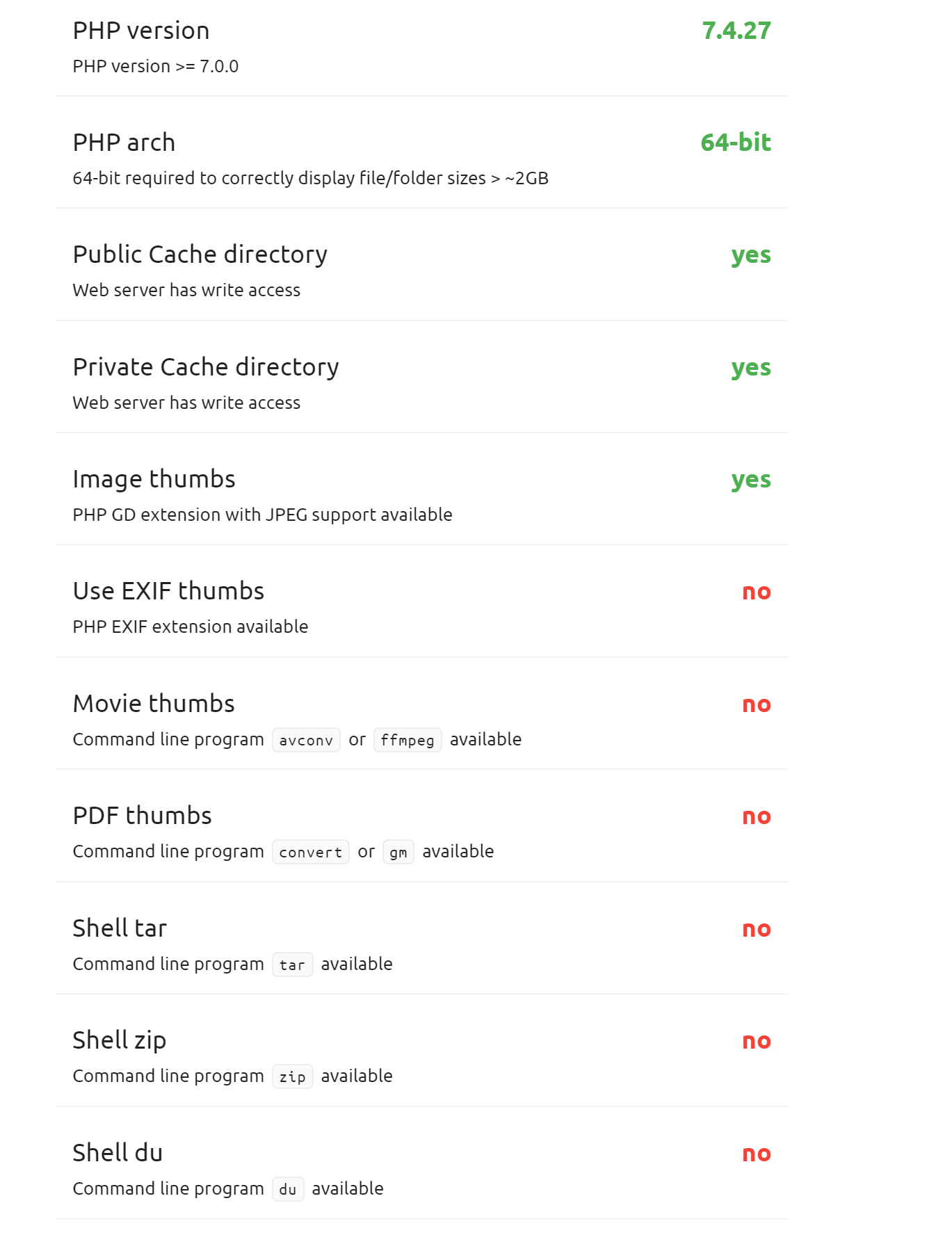
Task: Click the convert code label
Action: click(311, 852)
